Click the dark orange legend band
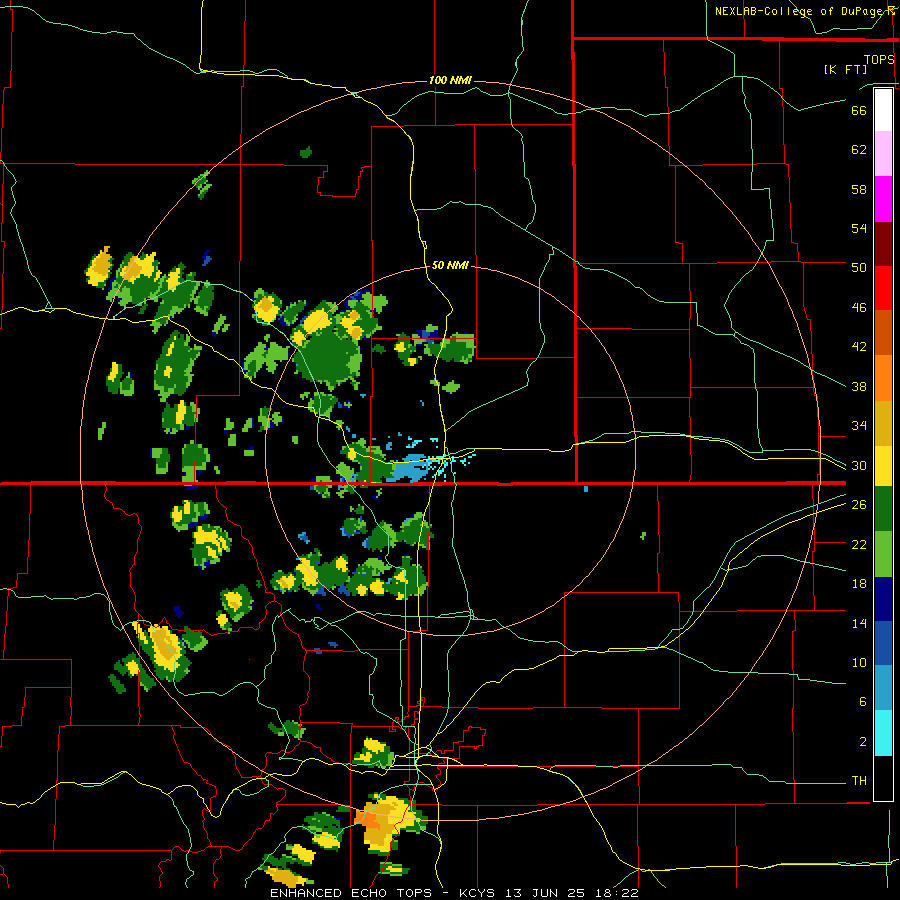Viewport: 900px width, 900px height. pyautogui.click(x=883, y=332)
